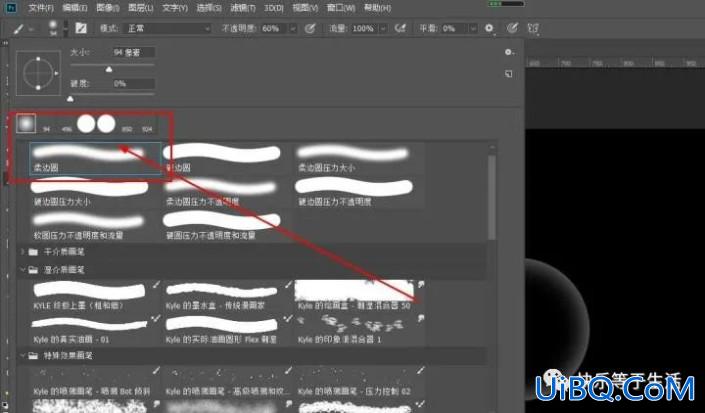Collapse the 湿介质画笔 folder

click(x=22, y=270)
